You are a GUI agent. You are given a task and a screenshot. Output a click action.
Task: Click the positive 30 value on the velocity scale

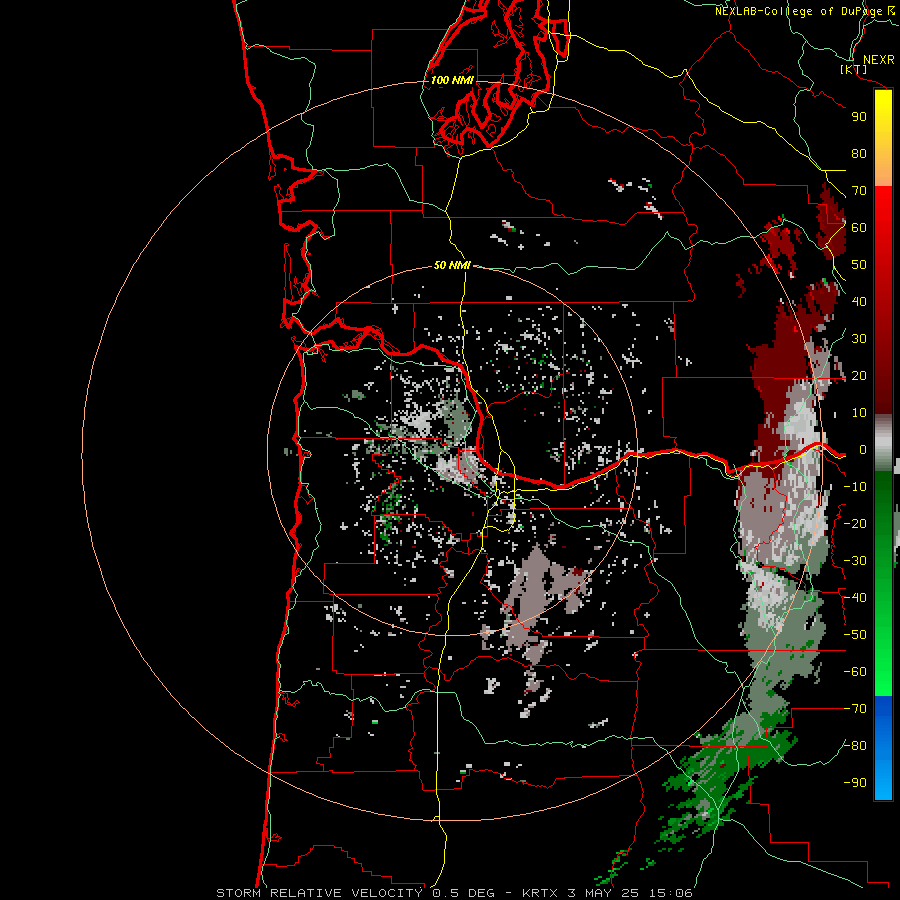point(859,339)
